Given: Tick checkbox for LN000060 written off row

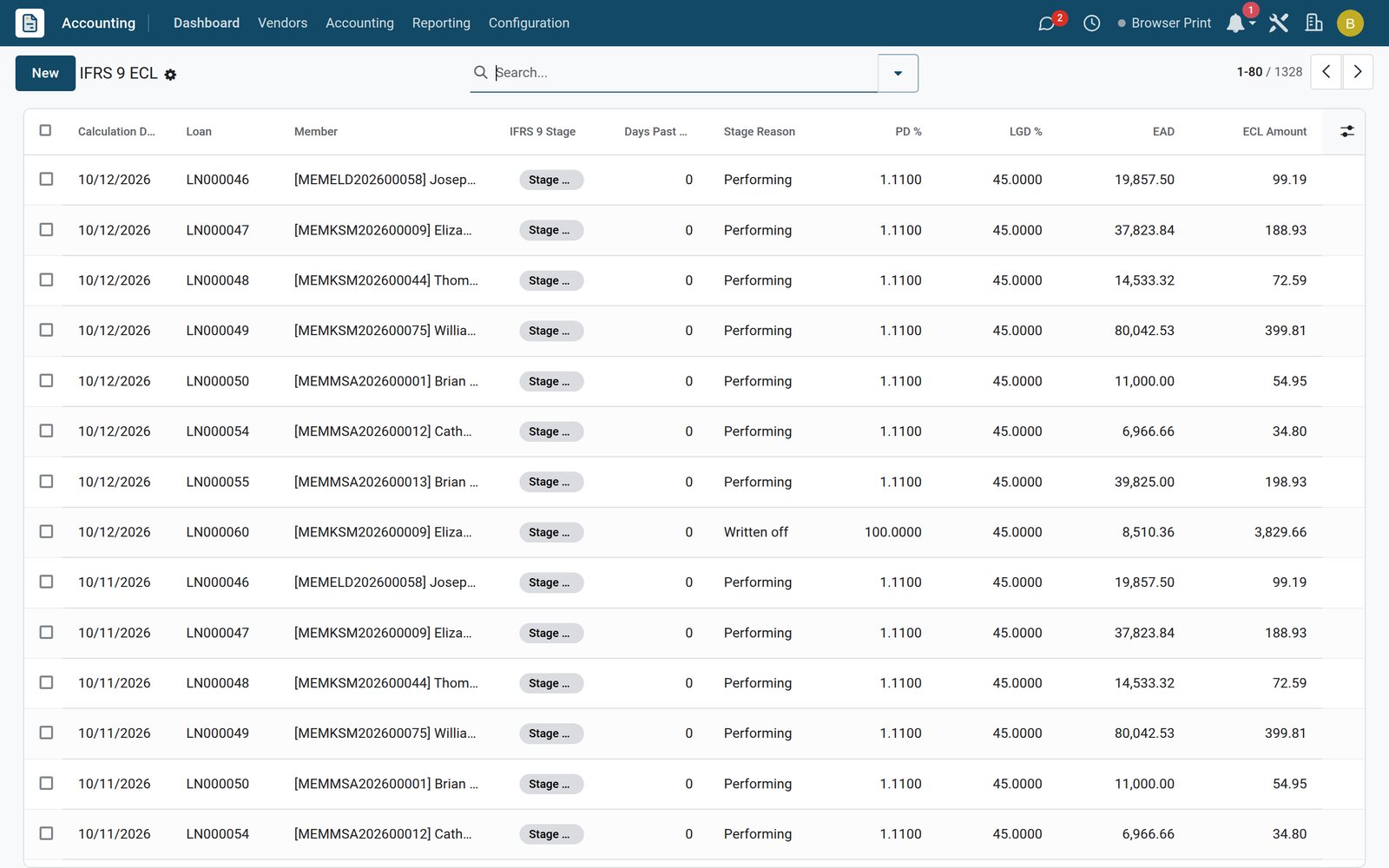Looking at the screenshot, I should click(46, 531).
